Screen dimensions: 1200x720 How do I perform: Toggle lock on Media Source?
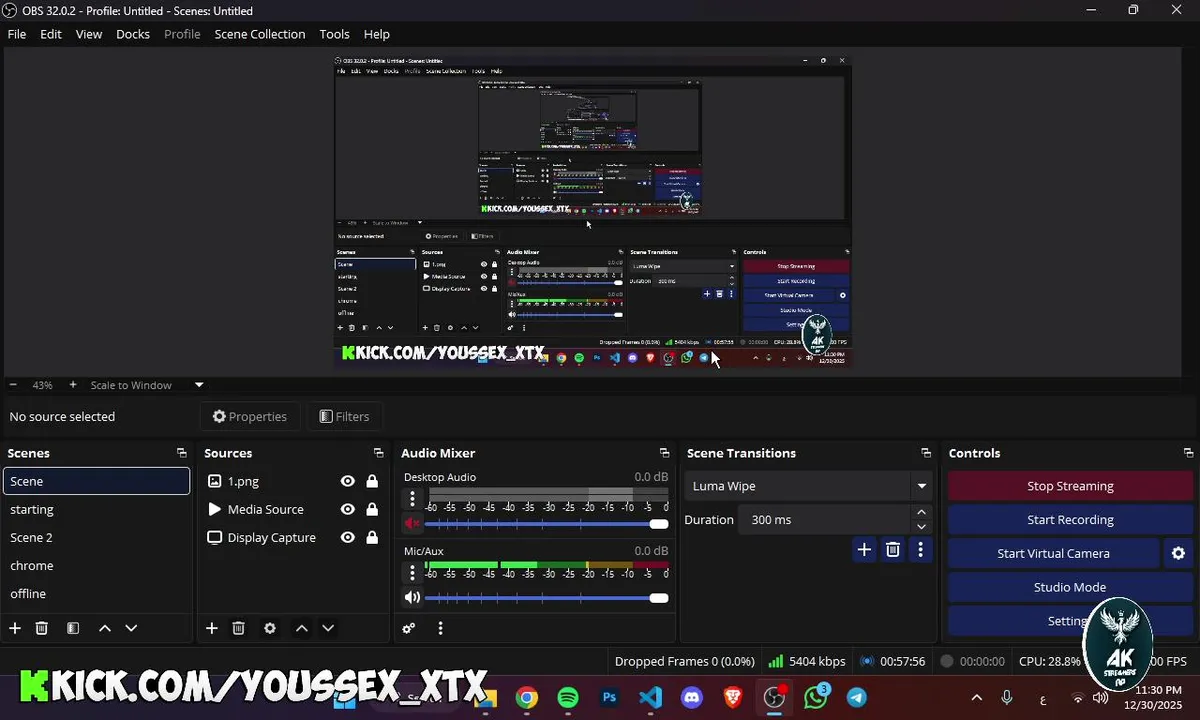(372, 509)
